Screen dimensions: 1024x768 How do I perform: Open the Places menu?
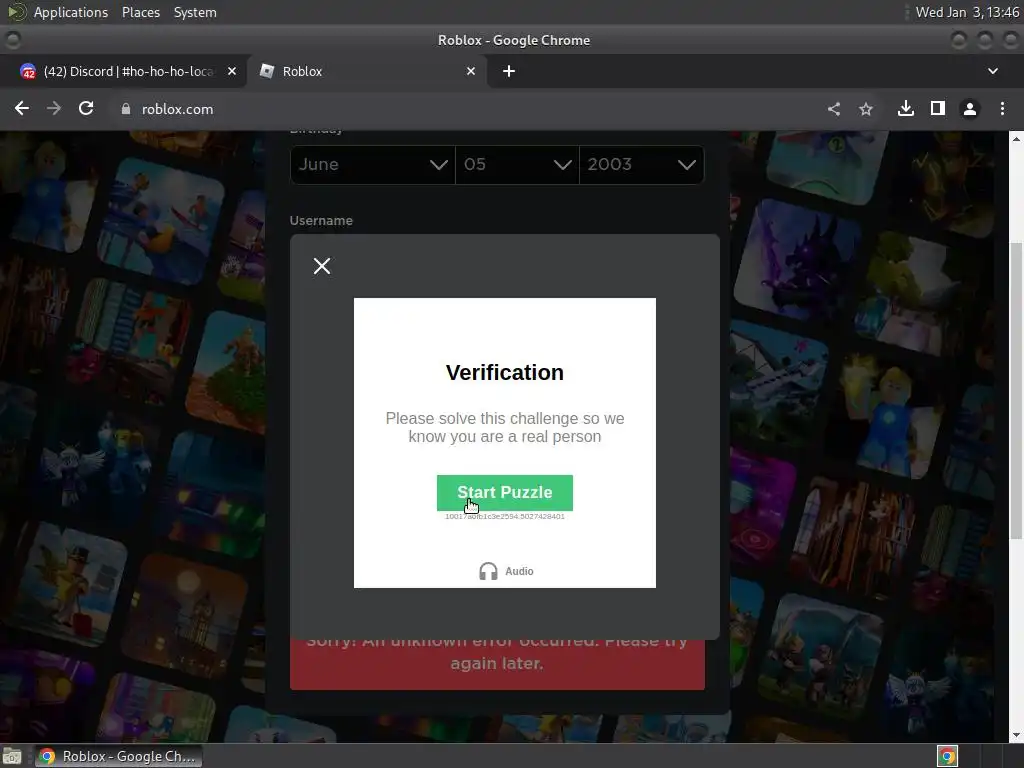click(x=140, y=12)
